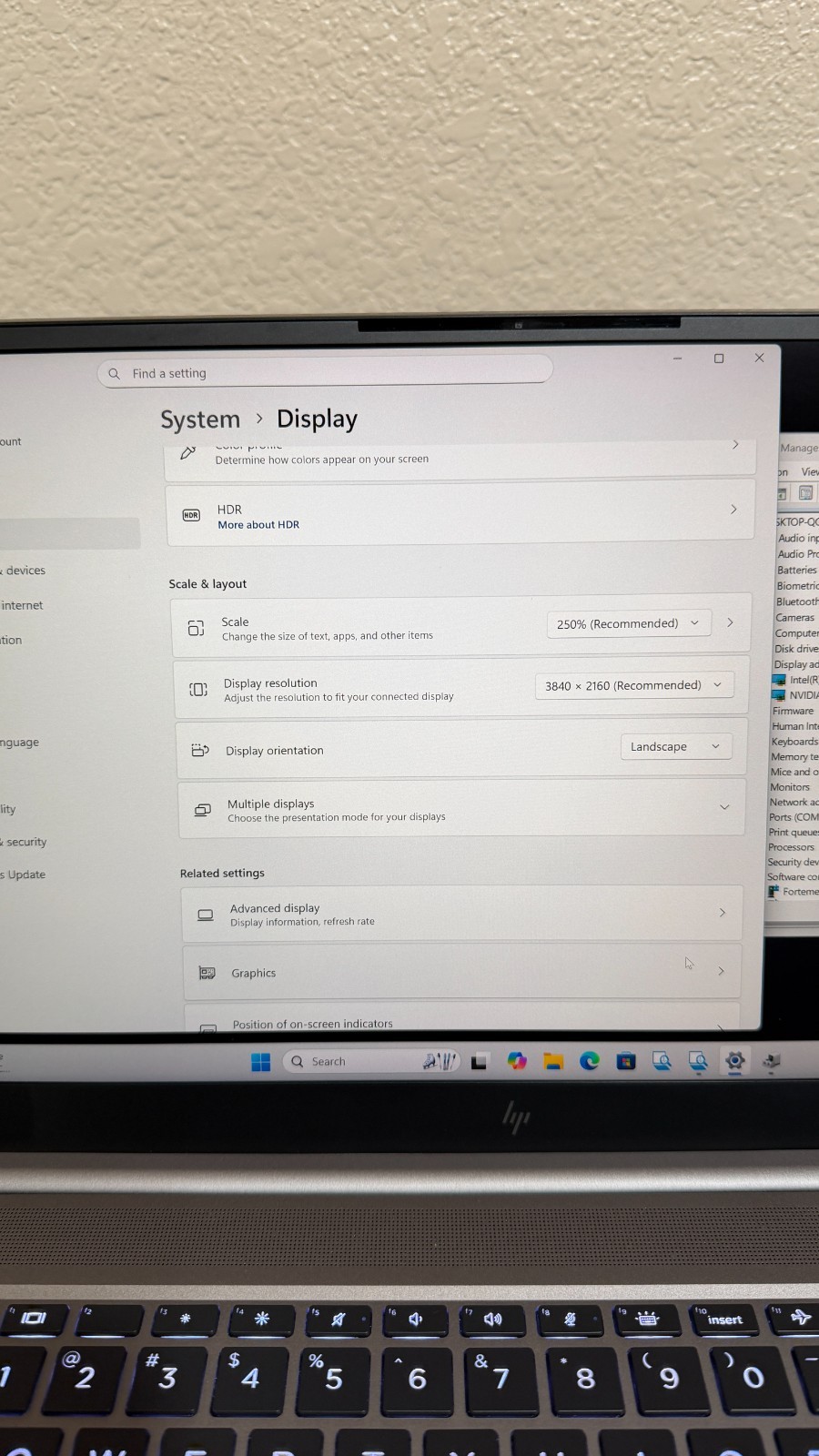819x1456 pixels.
Task: Open Microsoft Store from taskbar
Action: pyautogui.click(x=626, y=1060)
